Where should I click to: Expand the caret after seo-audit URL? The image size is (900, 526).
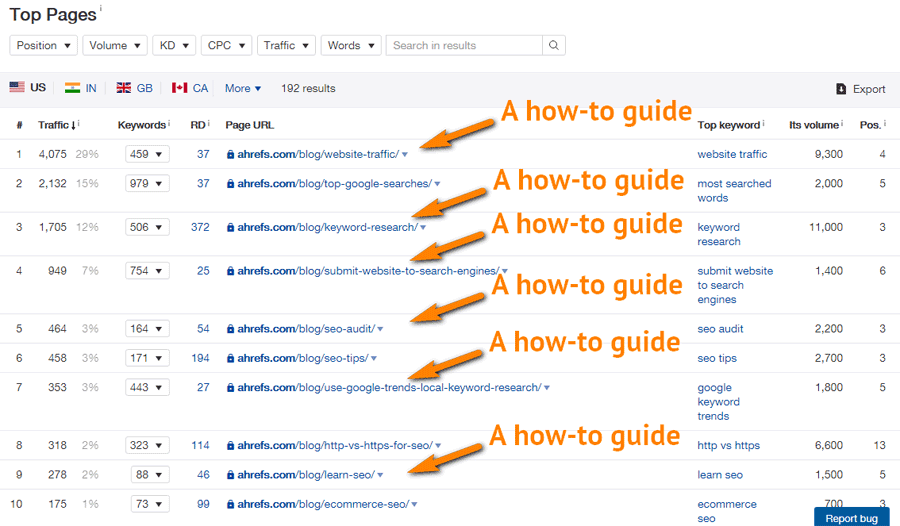380,329
